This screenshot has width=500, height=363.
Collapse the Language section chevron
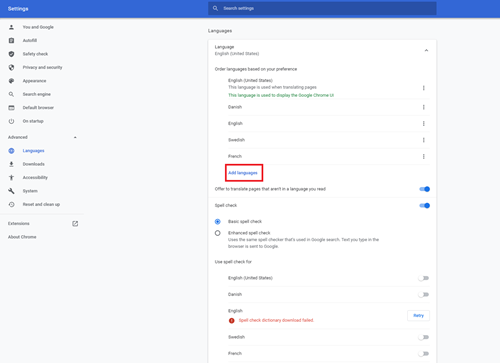point(426,50)
